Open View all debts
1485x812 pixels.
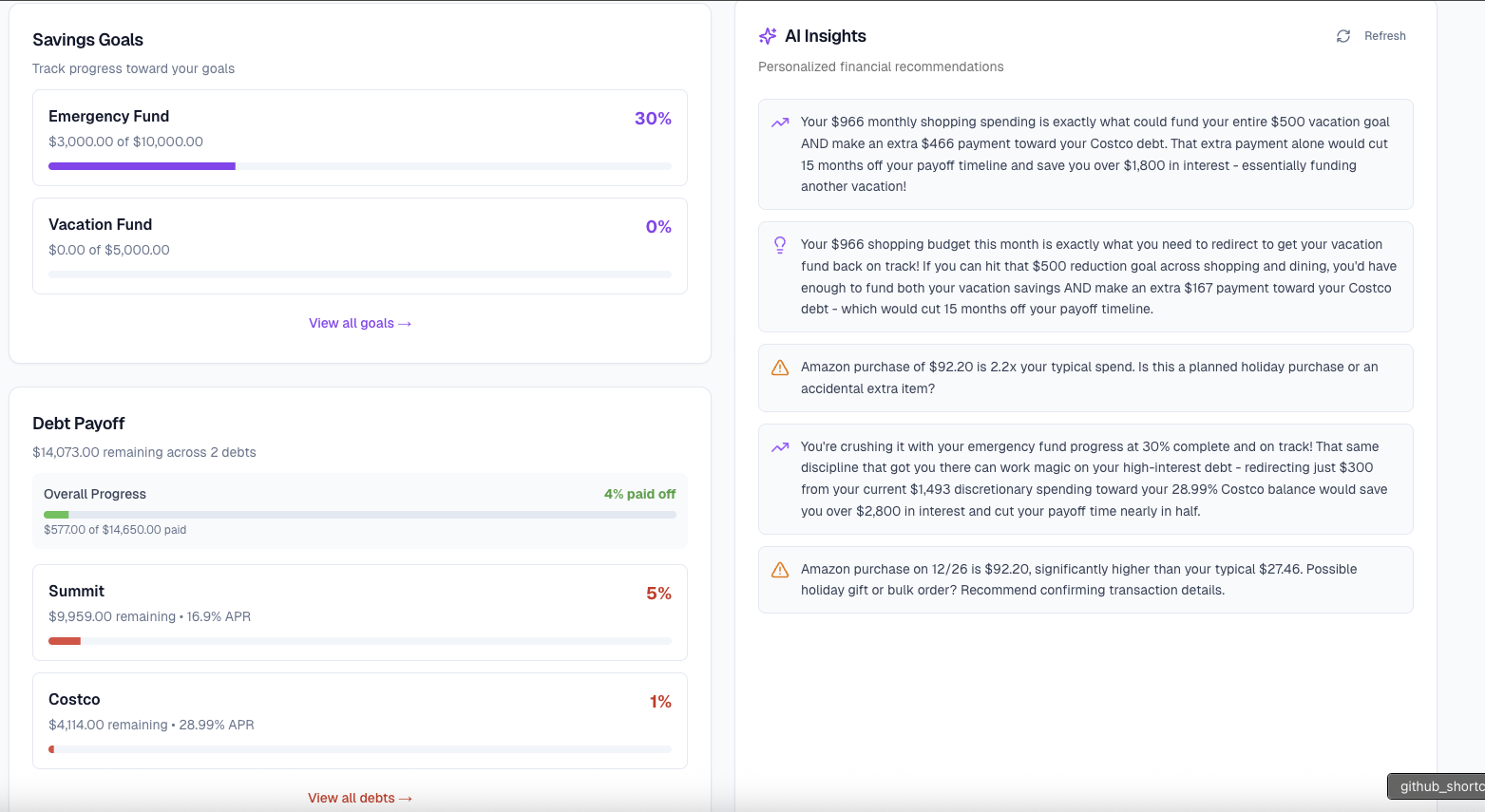(360, 798)
